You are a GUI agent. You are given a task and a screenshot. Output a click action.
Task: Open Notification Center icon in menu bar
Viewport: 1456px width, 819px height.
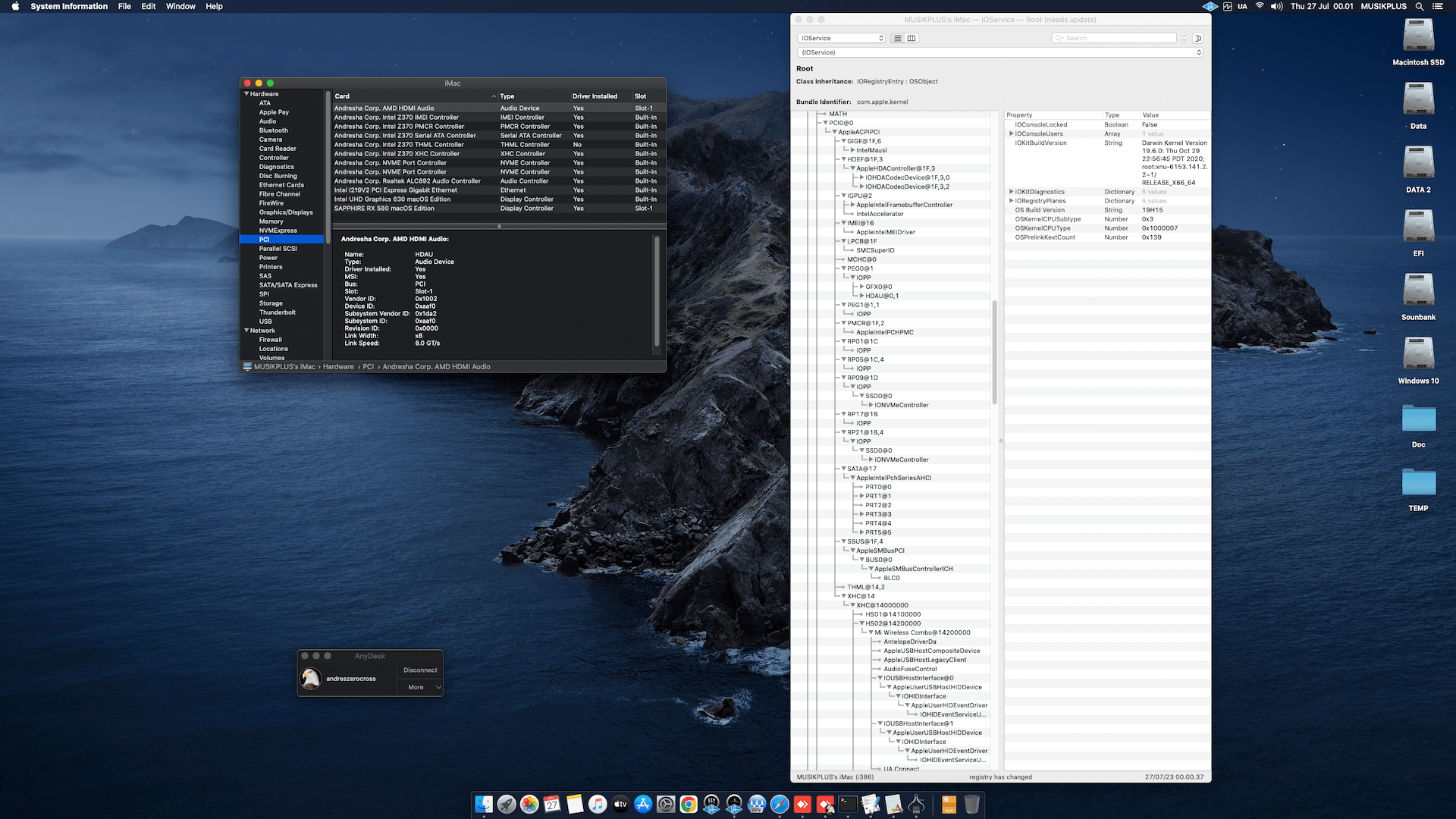[1438, 6]
